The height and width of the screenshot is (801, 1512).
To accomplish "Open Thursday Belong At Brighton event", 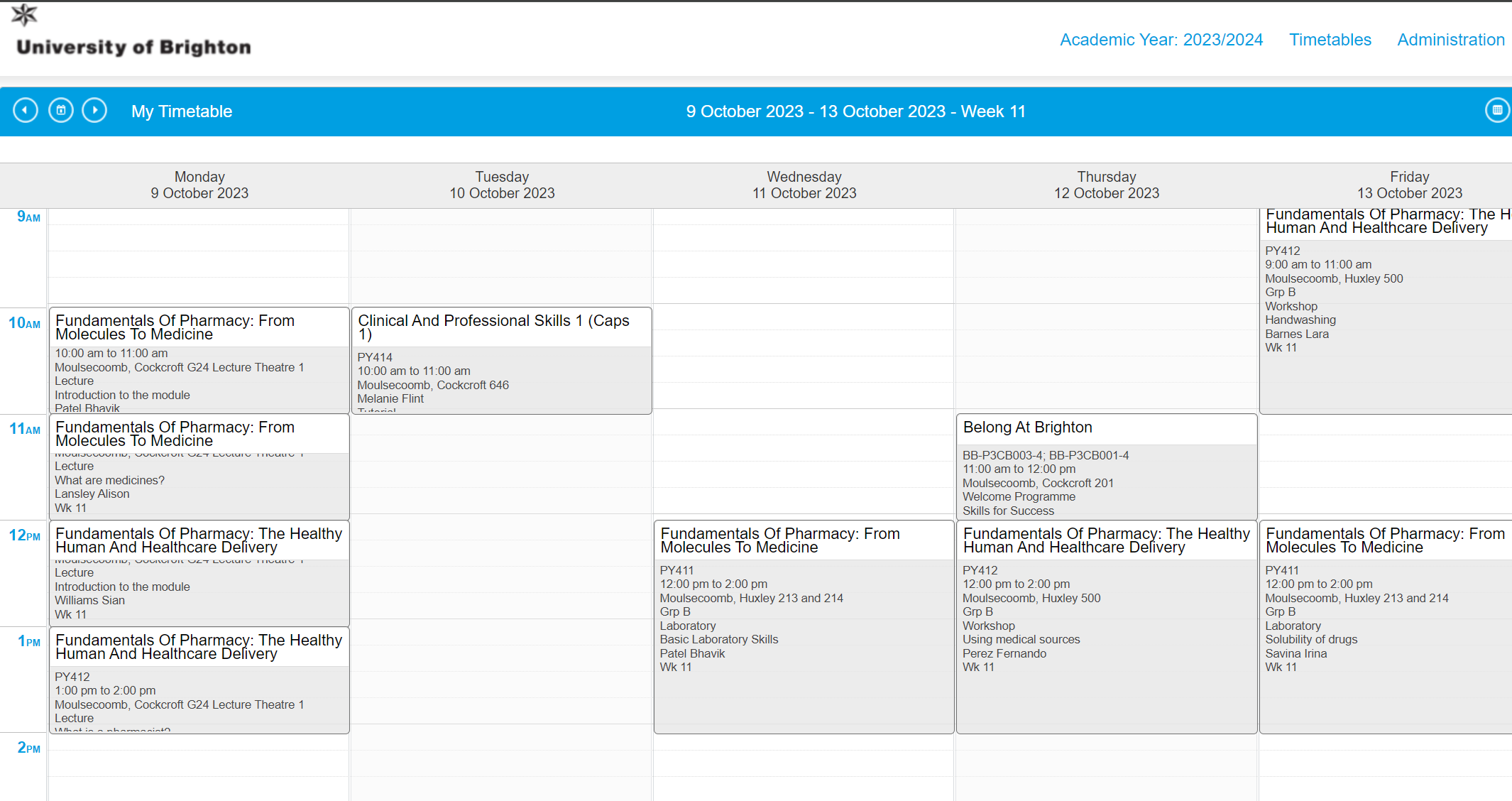I will [1107, 467].
